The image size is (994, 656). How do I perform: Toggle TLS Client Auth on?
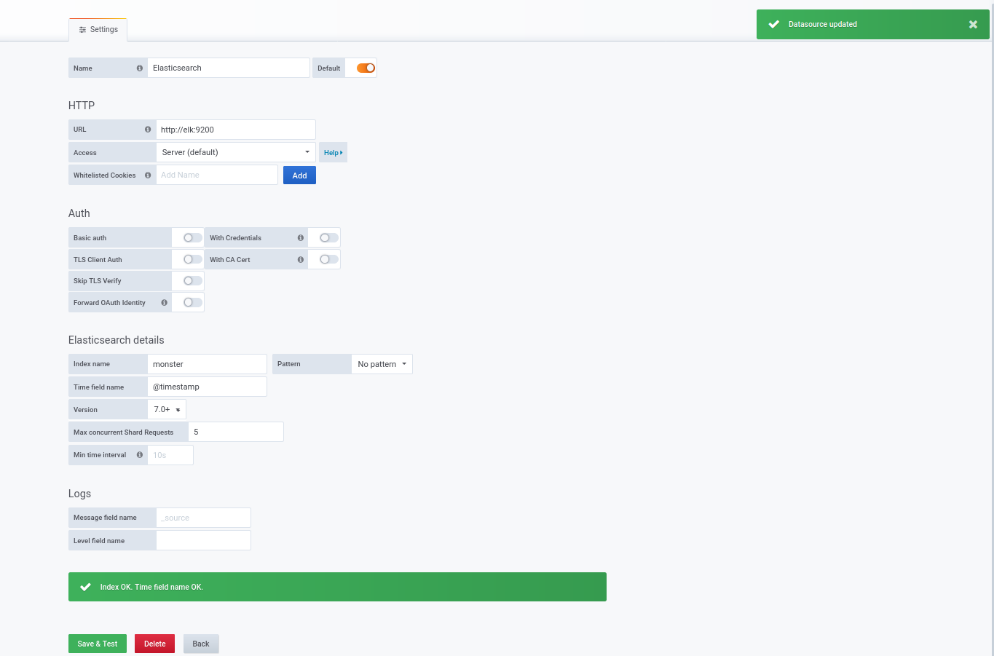(x=193, y=259)
